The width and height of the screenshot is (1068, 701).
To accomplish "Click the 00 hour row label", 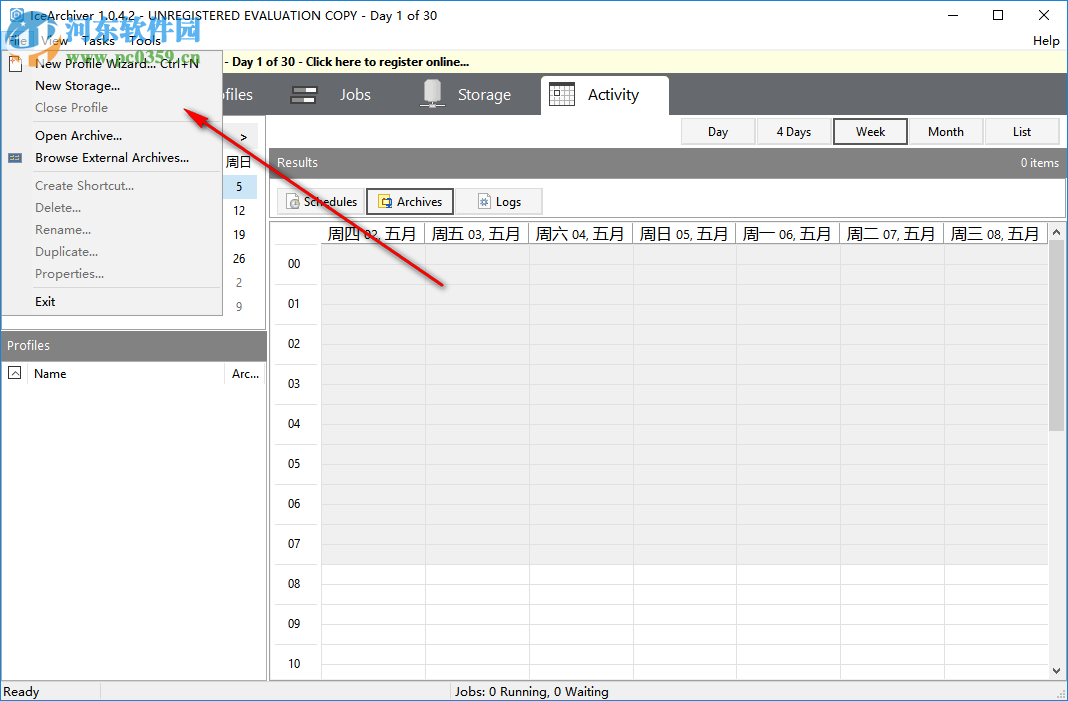I will pyautogui.click(x=294, y=264).
